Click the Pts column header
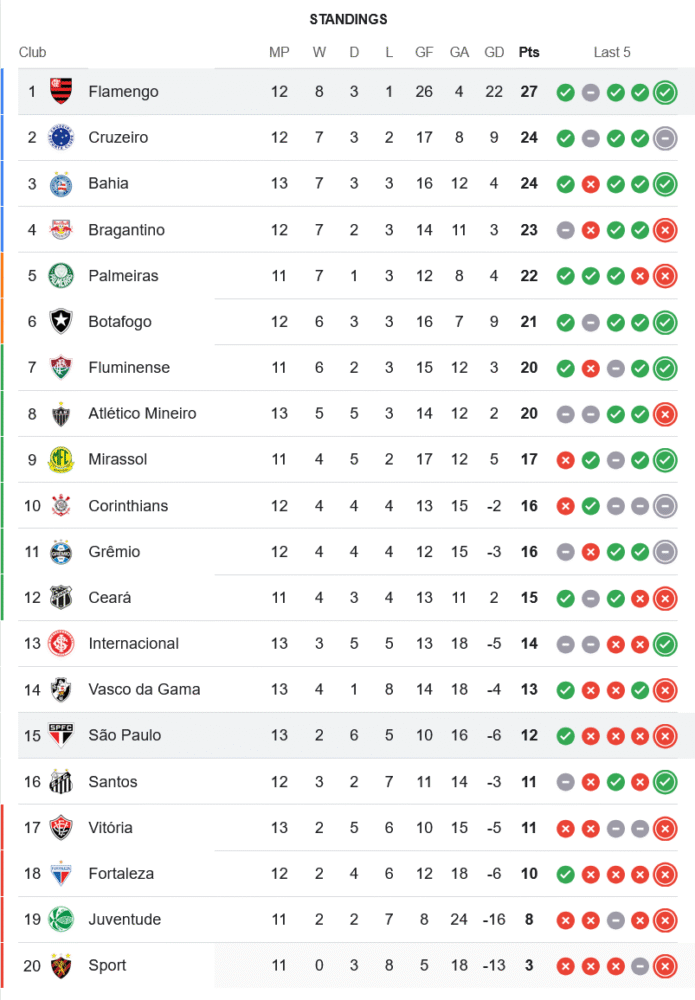The width and height of the screenshot is (695, 1000). pos(528,52)
